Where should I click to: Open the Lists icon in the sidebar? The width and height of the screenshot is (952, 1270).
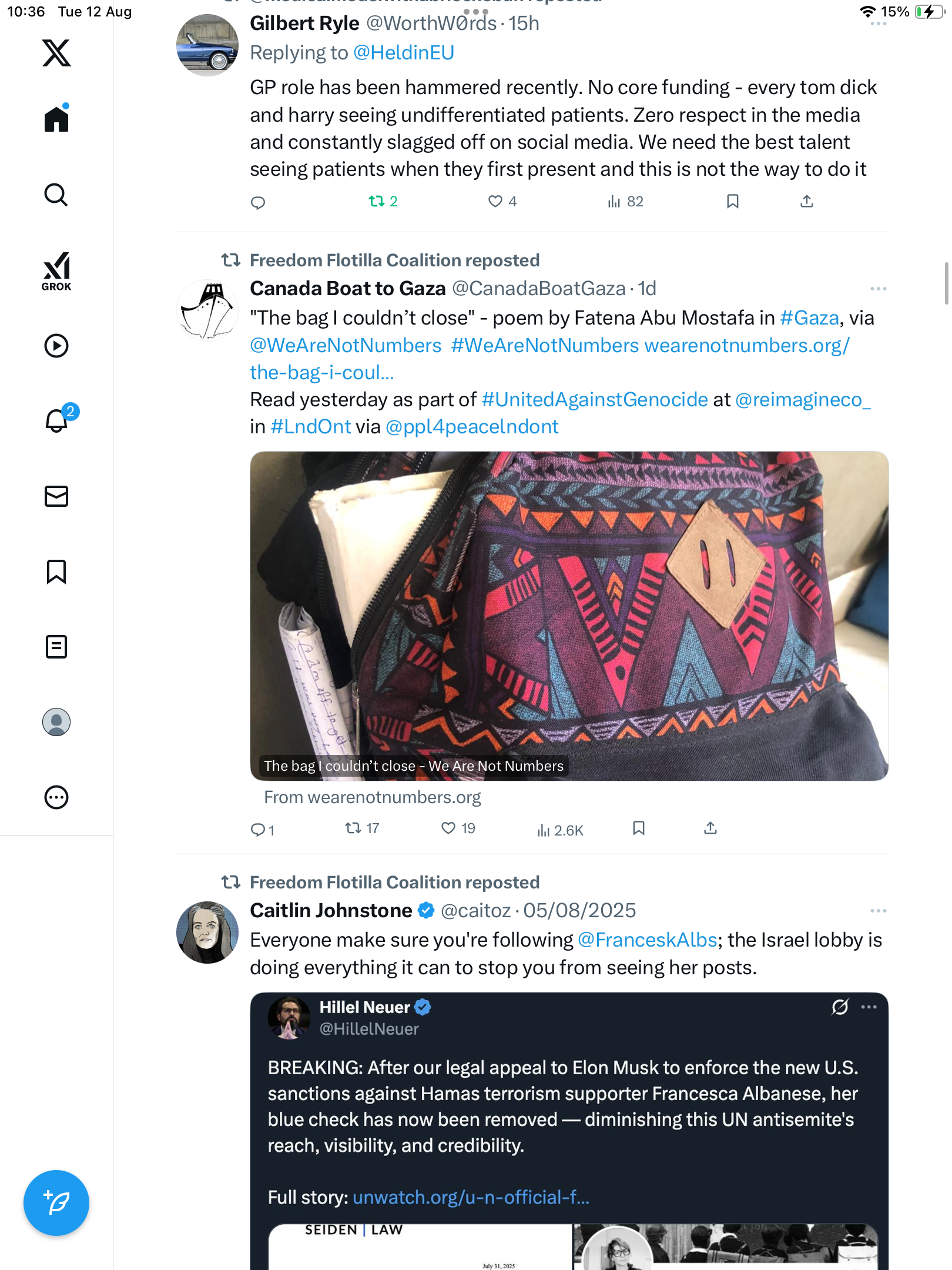(56, 647)
